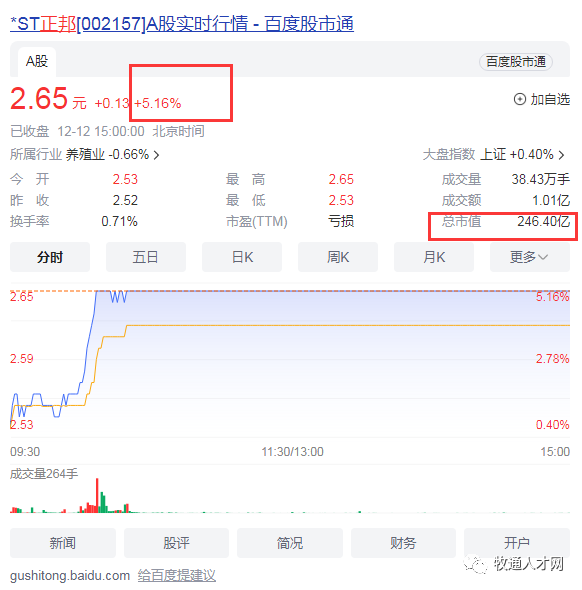Click the 开户 button
Image resolution: width=582 pixels, height=590 pixels.
point(517,543)
